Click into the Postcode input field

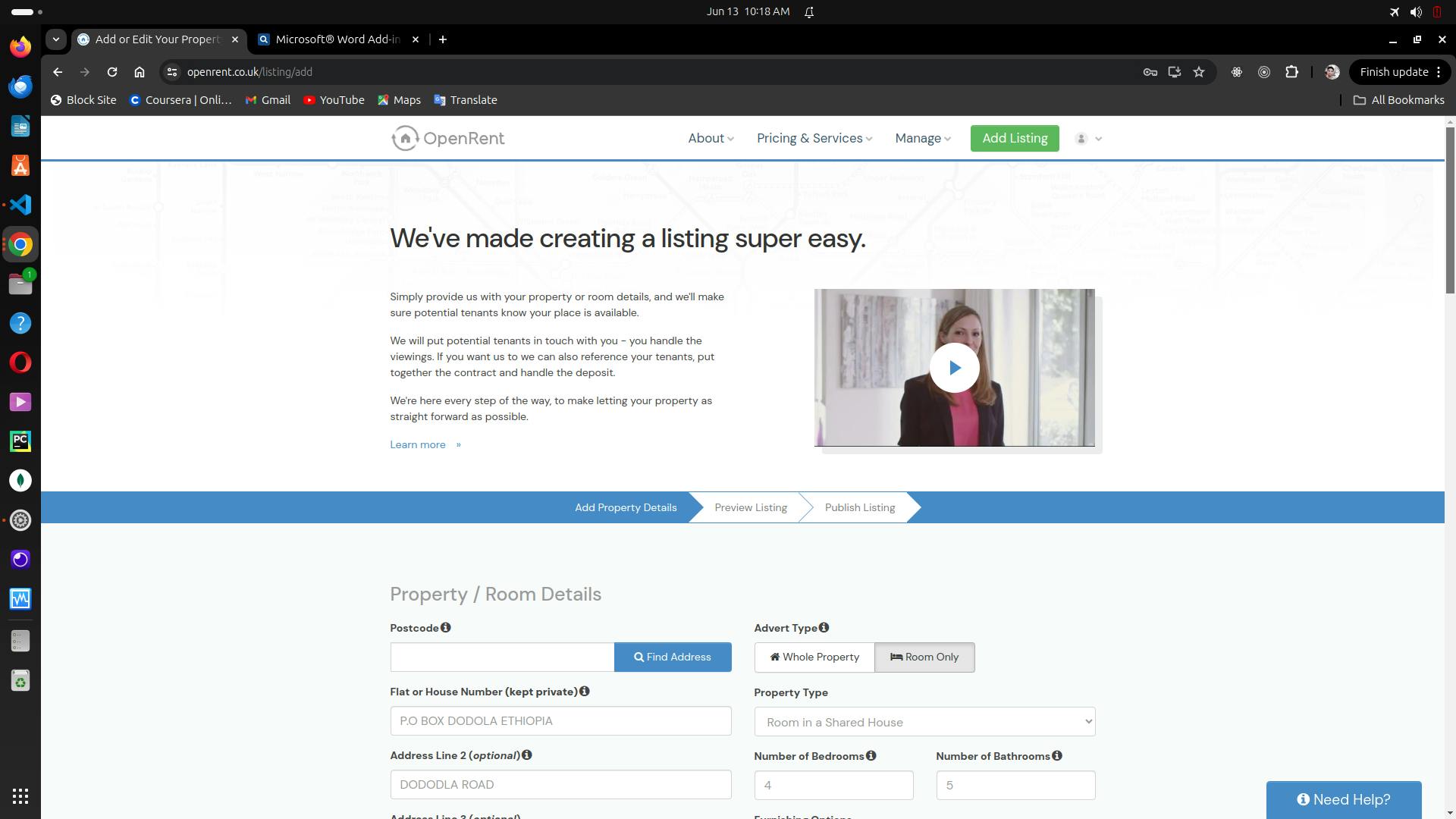pos(502,657)
